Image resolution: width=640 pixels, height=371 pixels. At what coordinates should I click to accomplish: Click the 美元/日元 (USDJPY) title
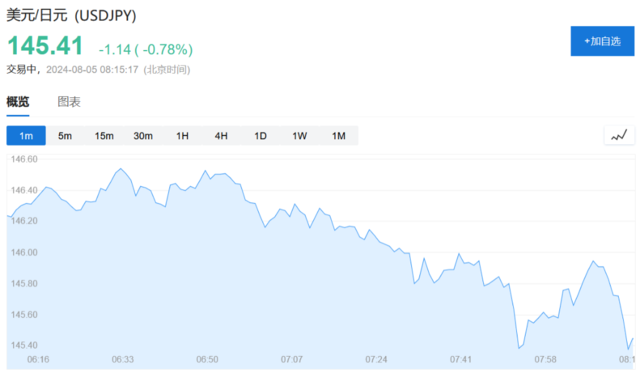coord(71,16)
